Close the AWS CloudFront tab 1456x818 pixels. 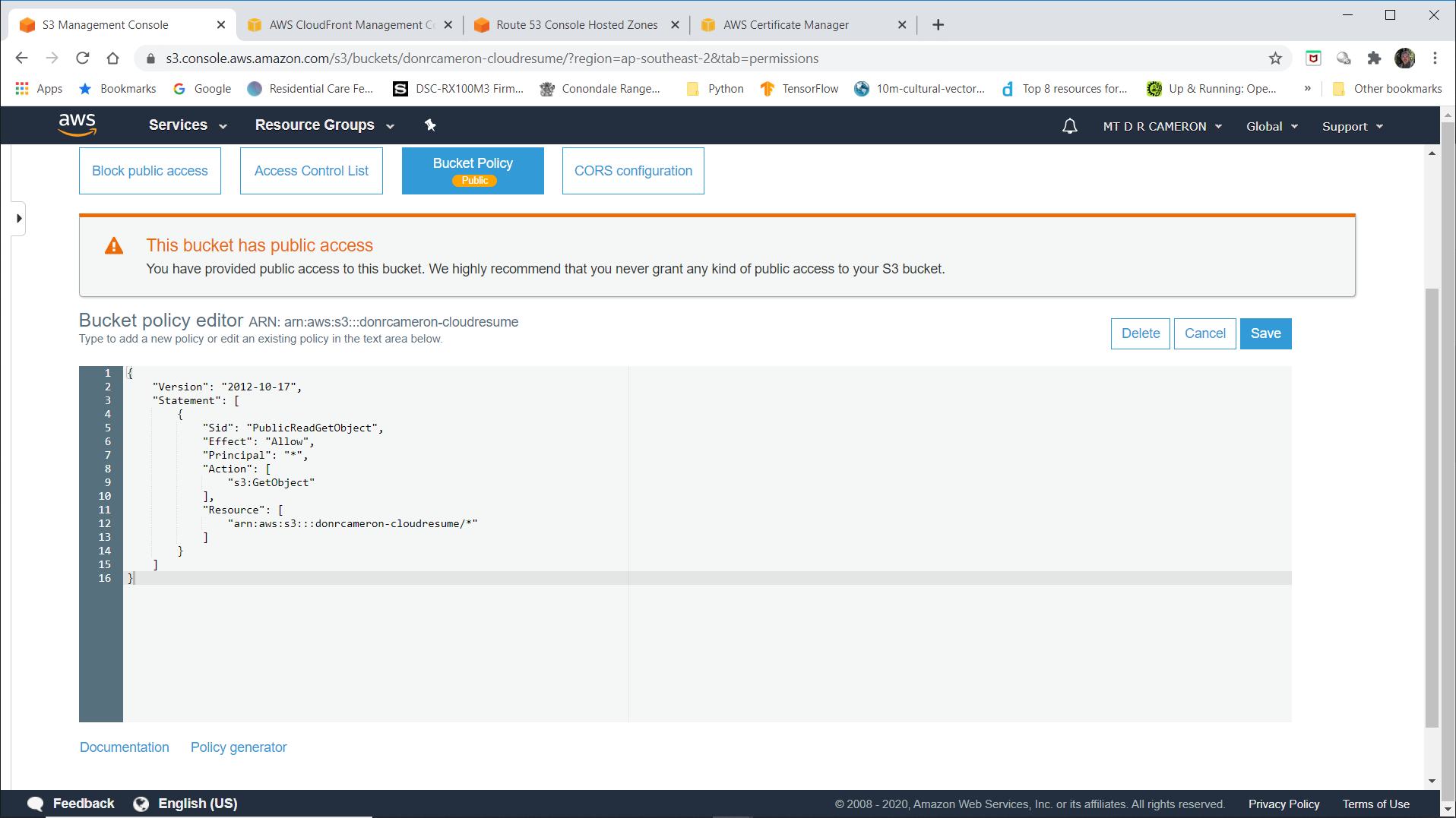(448, 25)
